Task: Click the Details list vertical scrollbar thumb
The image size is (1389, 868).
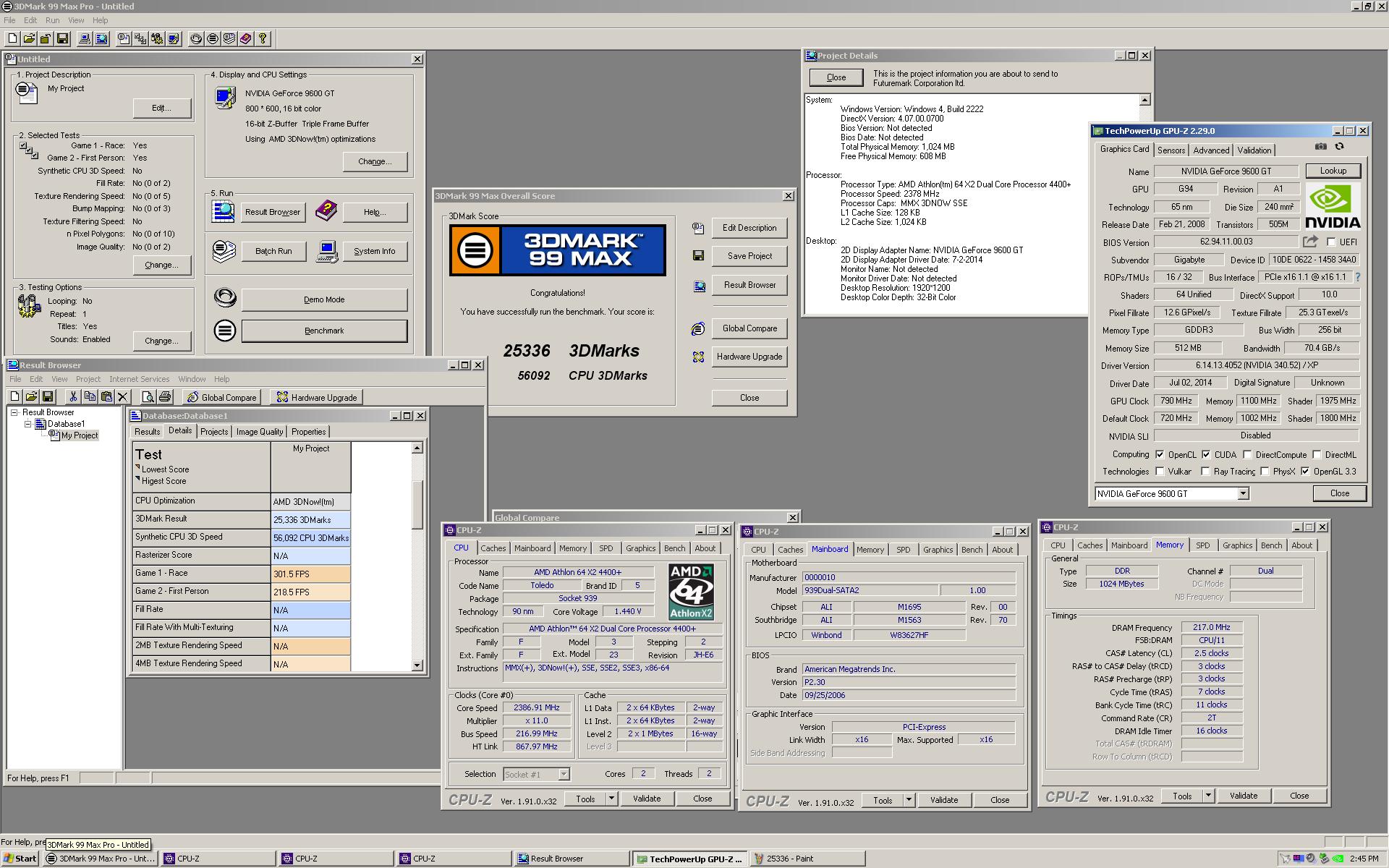Action: 417,504
